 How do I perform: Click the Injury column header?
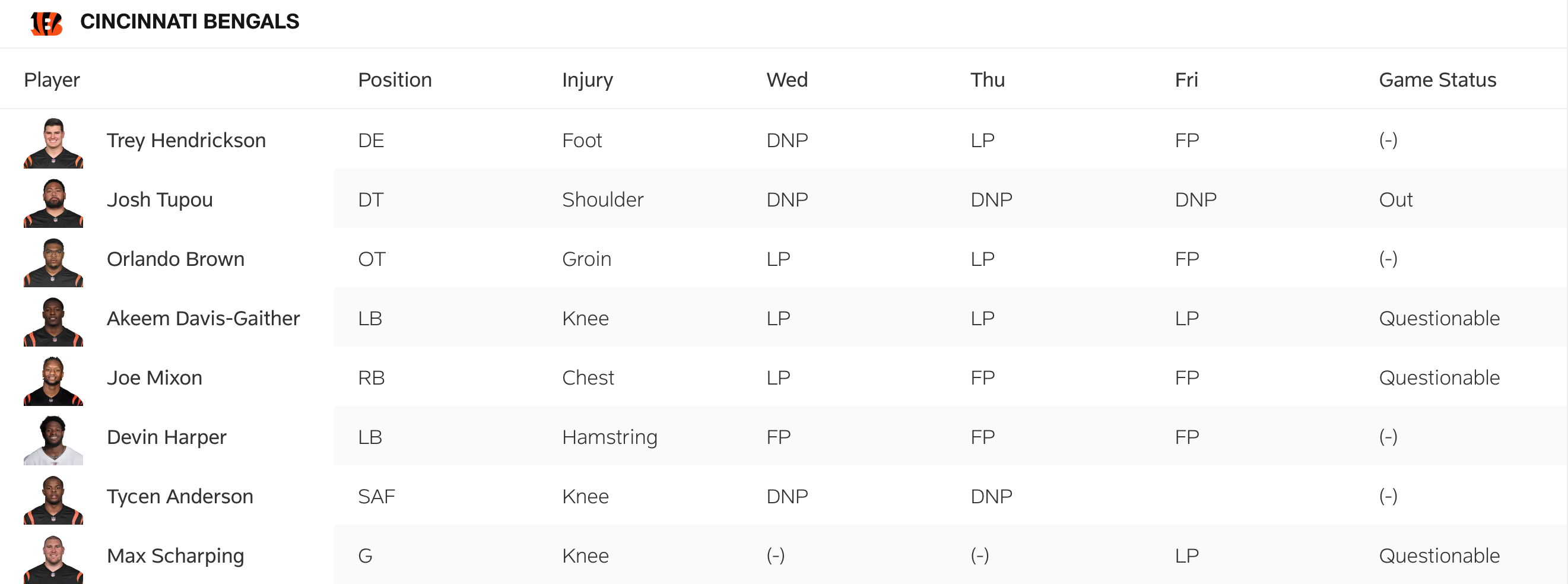click(588, 80)
